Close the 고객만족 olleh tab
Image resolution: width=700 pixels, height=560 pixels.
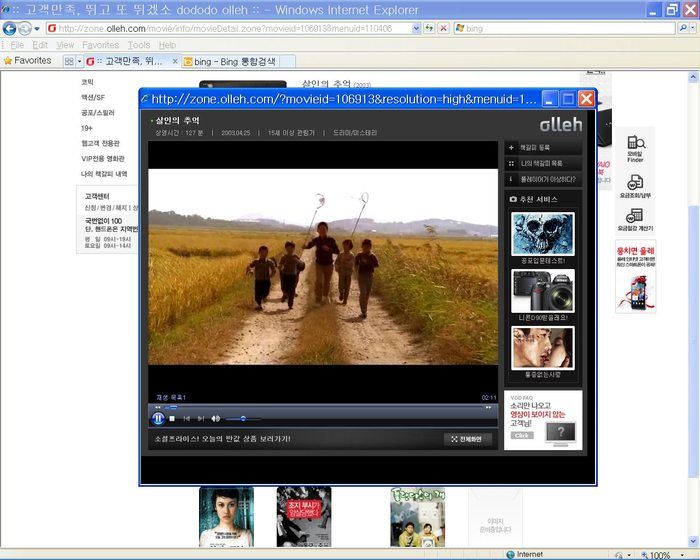point(175,61)
